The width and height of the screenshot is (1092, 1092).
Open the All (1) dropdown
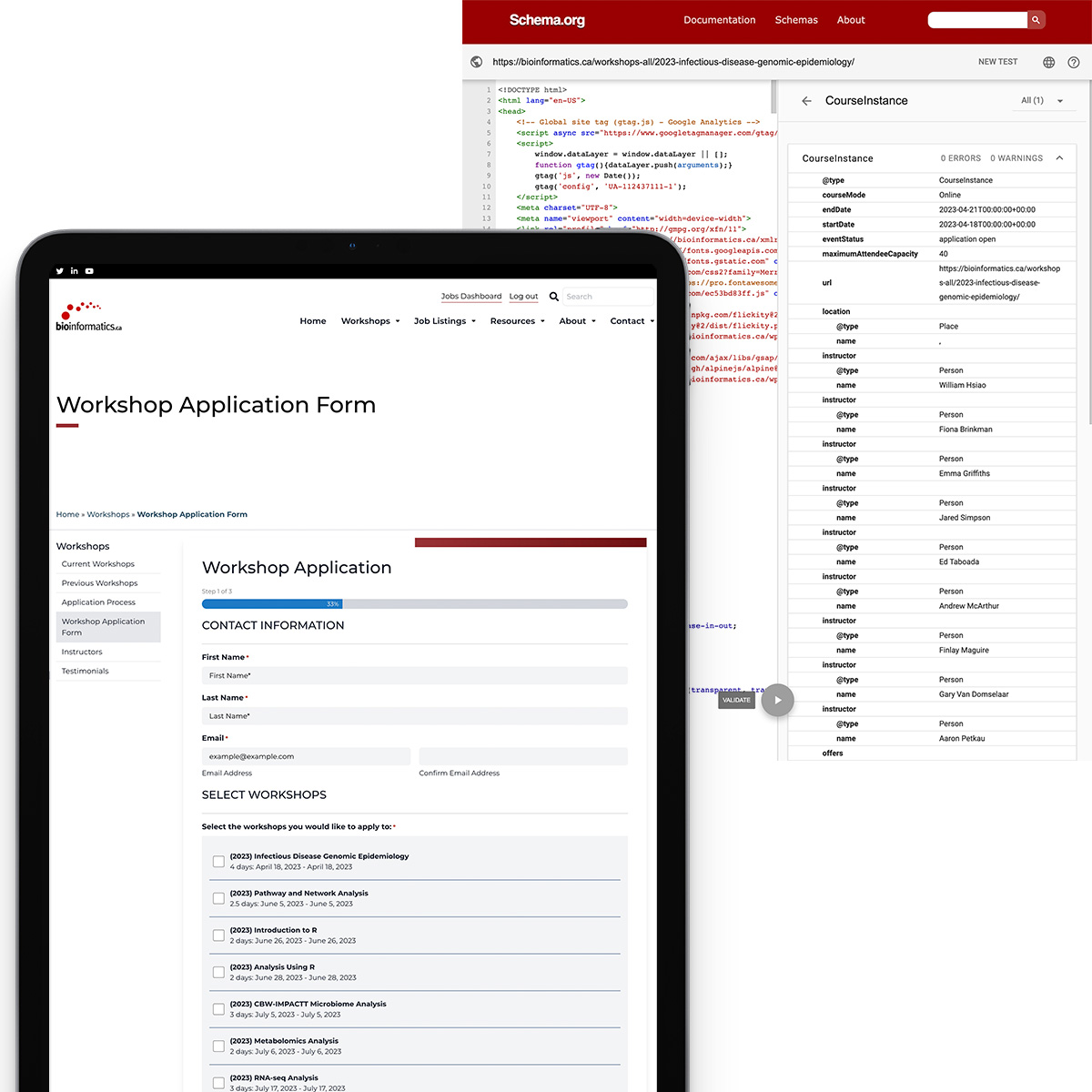point(1042,101)
